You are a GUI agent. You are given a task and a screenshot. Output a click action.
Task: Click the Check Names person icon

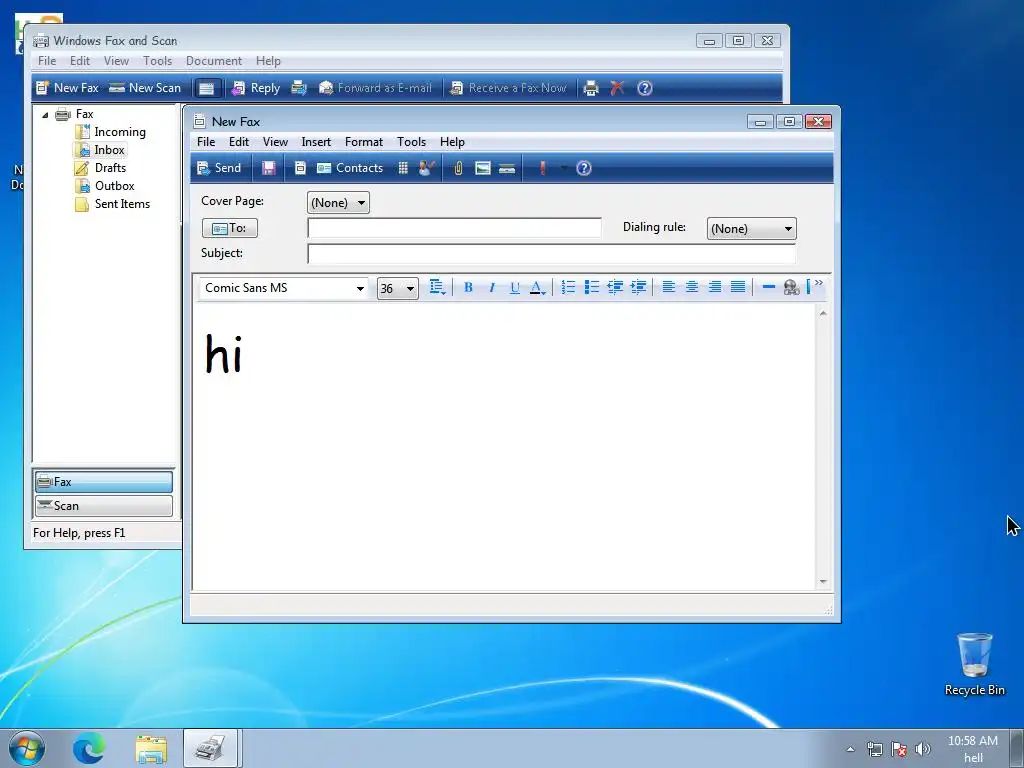(426, 168)
